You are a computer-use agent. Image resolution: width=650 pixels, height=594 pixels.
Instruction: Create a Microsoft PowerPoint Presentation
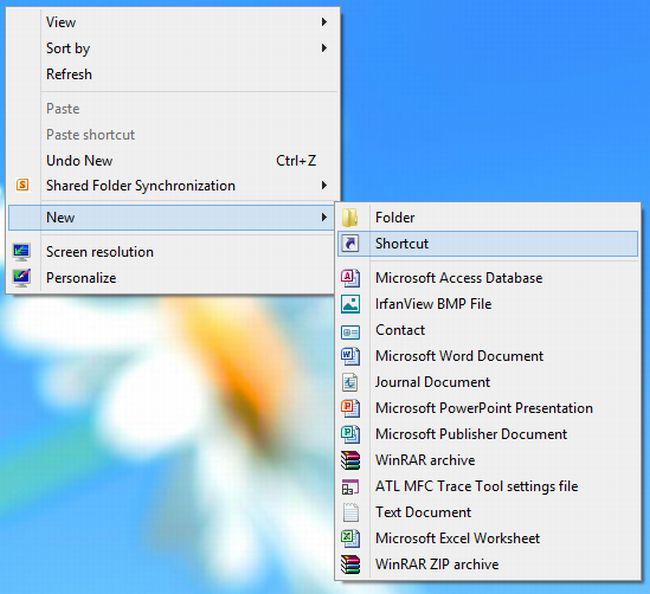pos(488,408)
